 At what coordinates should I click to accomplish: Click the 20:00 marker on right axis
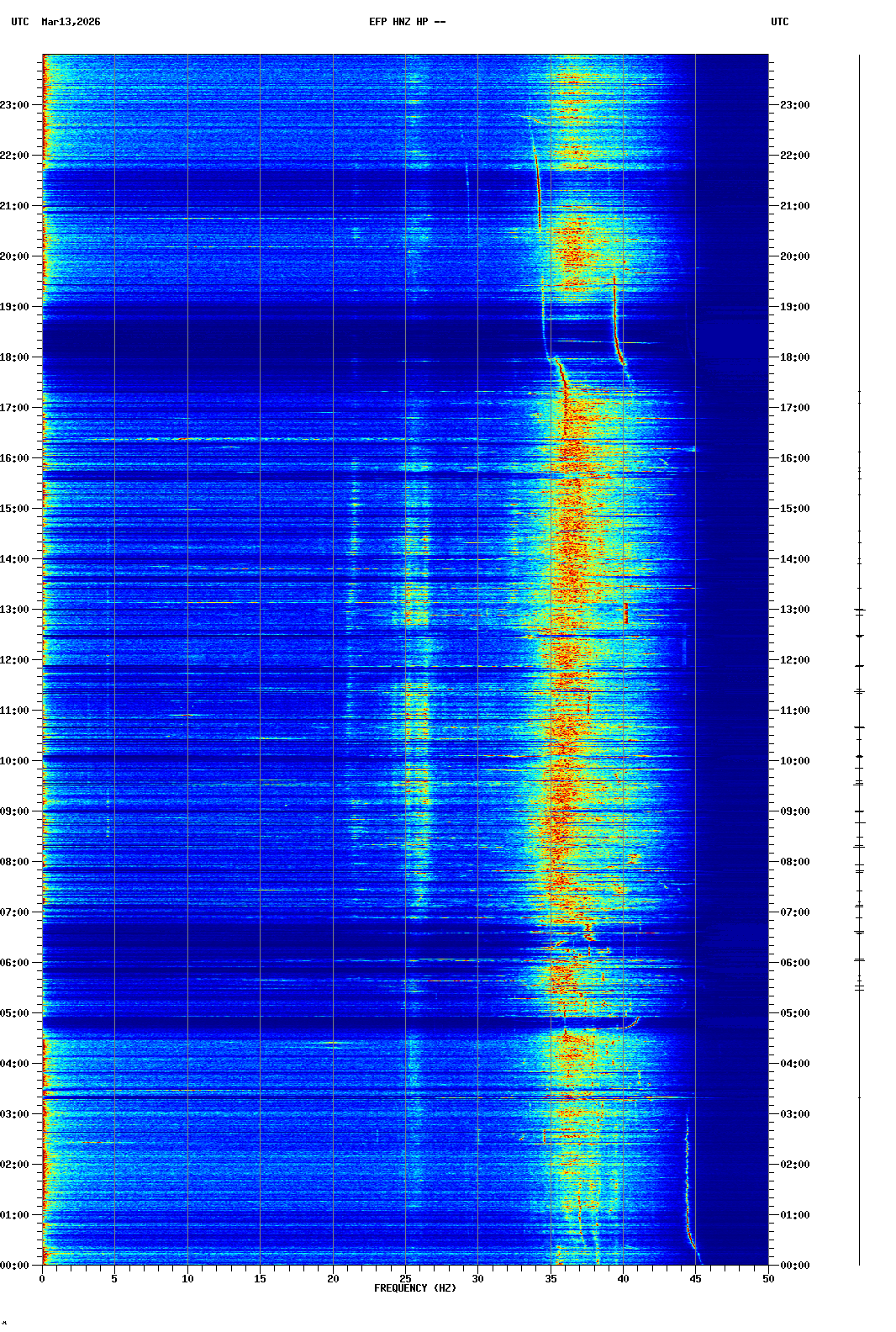[794, 256]
